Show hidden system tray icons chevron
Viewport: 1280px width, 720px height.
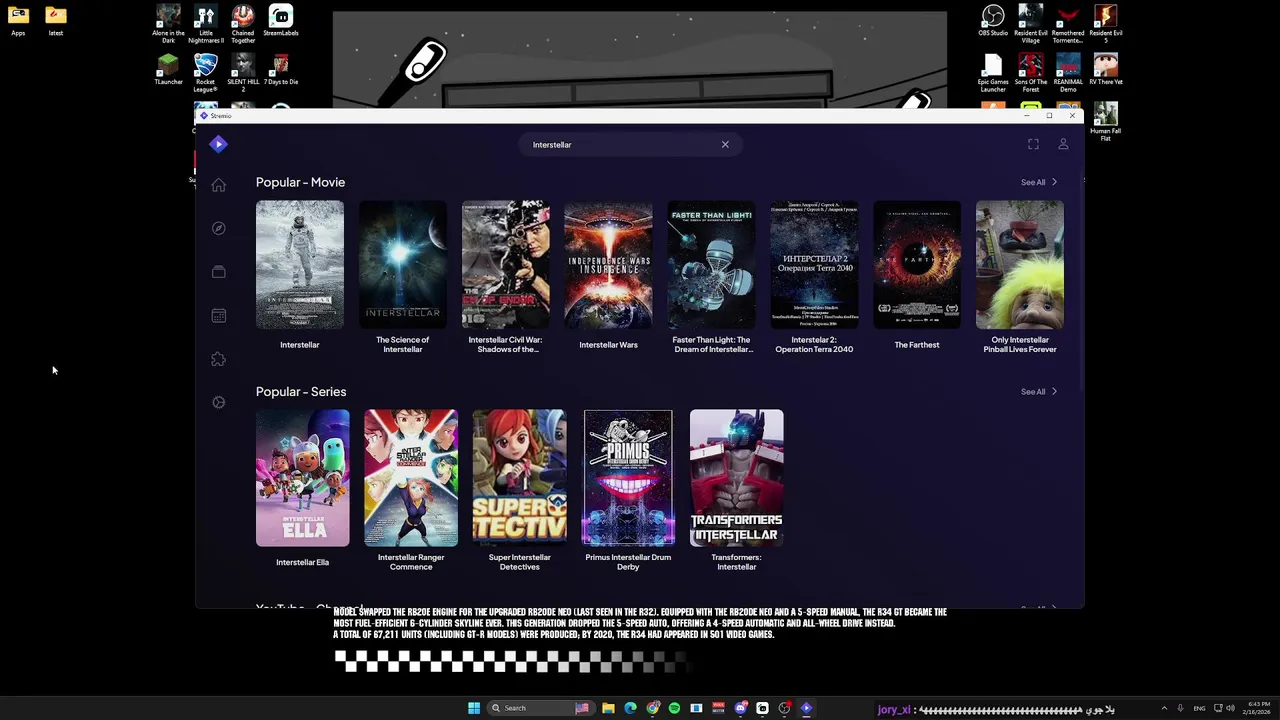pyautogui.click(x=1164, y=708)
